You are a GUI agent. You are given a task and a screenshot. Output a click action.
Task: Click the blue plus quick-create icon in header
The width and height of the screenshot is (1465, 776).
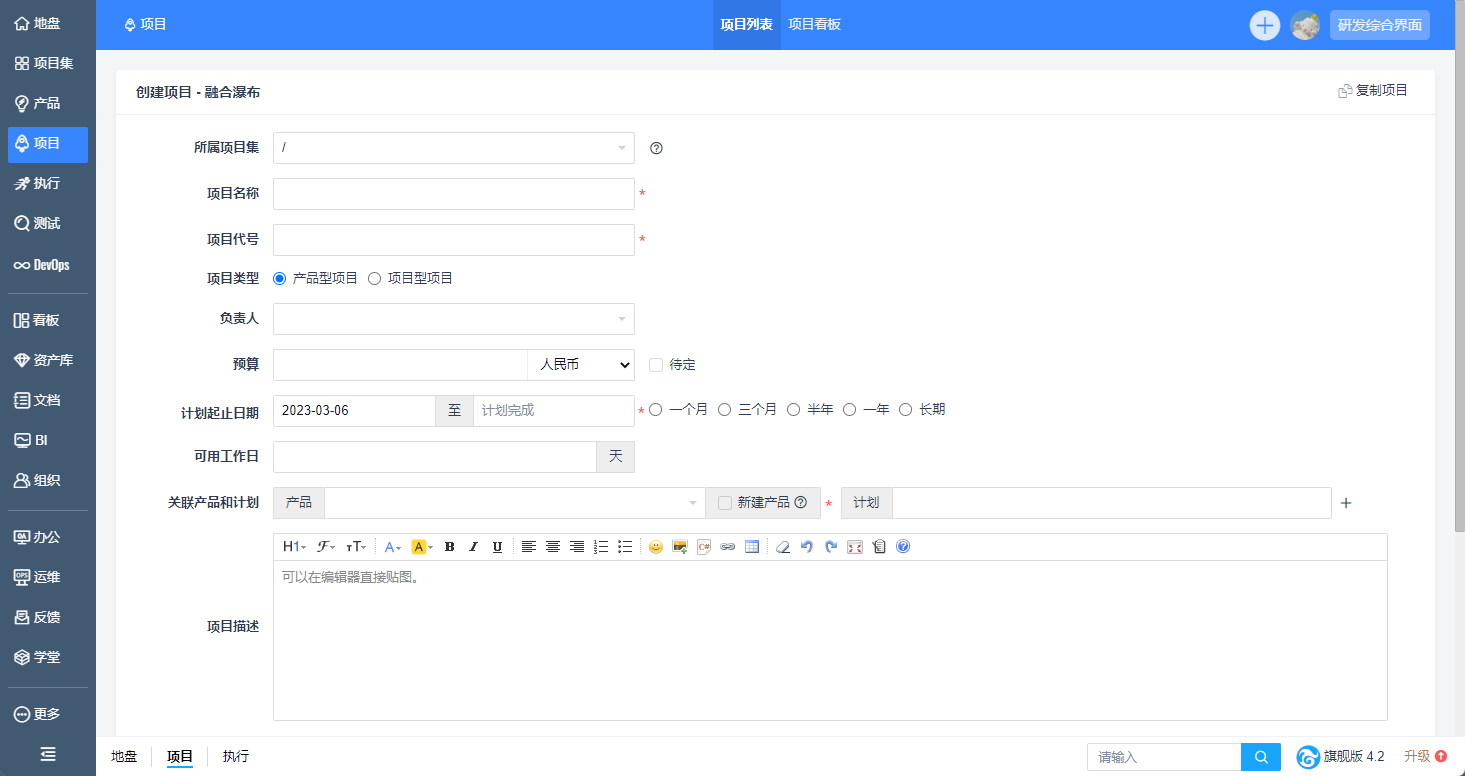[x=1264, y=25]
